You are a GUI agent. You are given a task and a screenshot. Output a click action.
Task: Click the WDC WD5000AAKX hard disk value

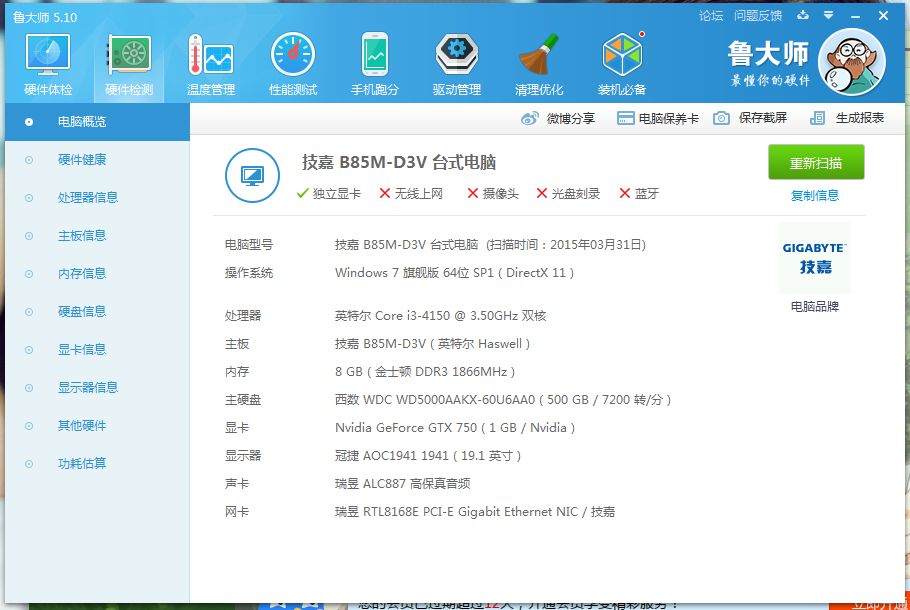tap(503, 400)
